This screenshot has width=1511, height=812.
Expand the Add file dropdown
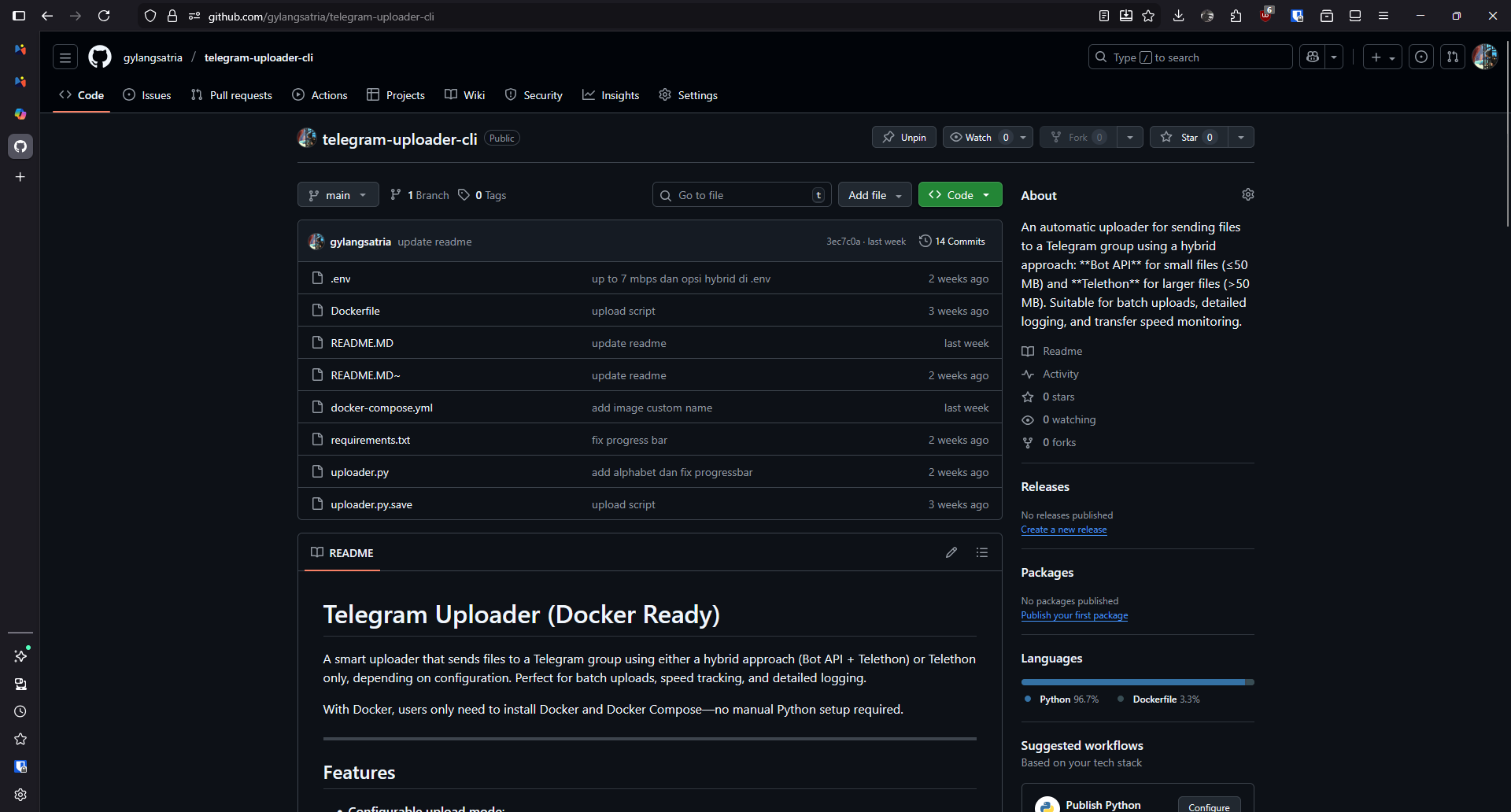pyautogui.click(x=874, y=195)
